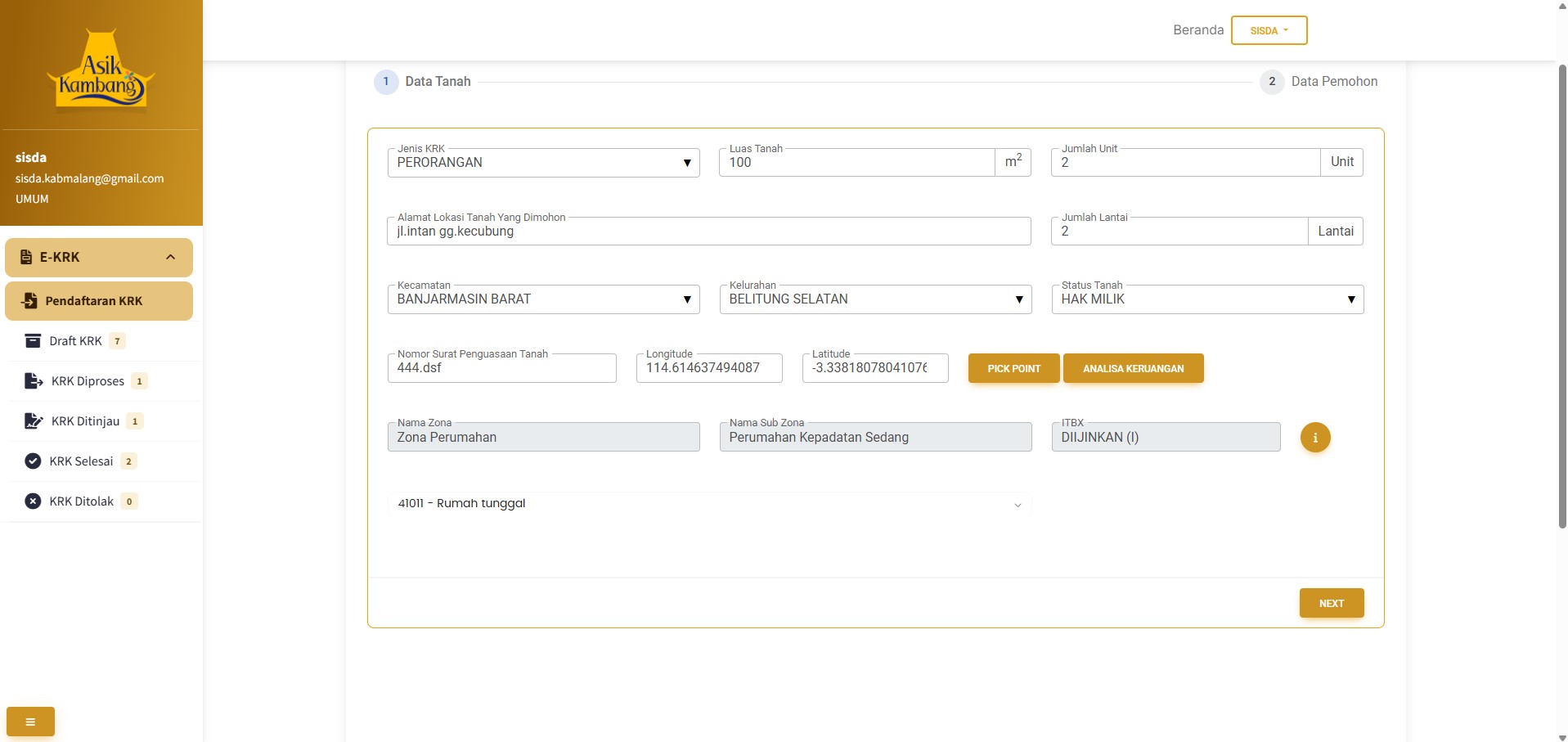The height and width of the screenshot is (742, 1568).
Task: Collapse the E-KRK menu chevron
Action: [x=170, y=257]
